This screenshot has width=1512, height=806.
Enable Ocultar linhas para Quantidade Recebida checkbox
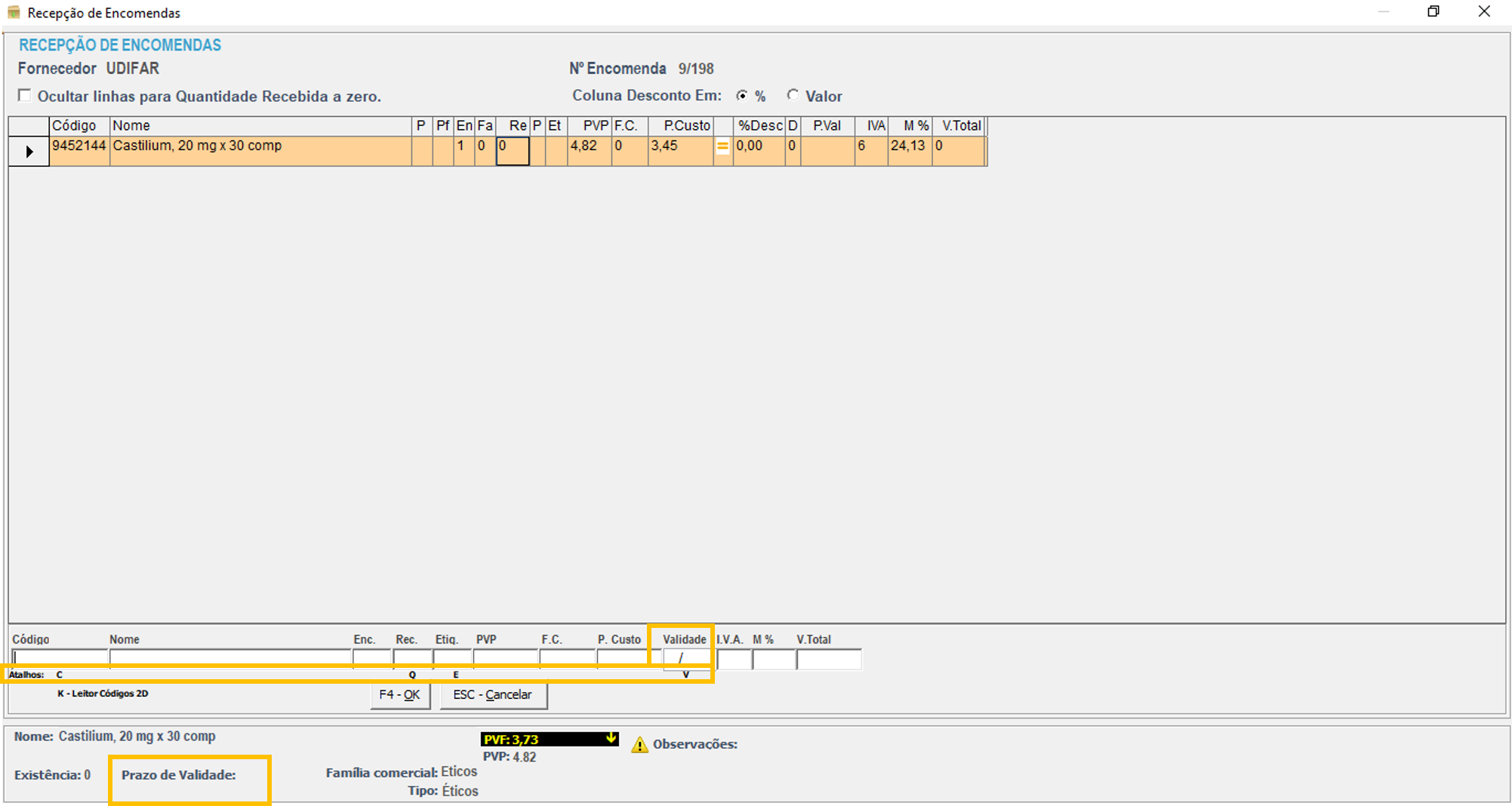[x=25, y=96]
